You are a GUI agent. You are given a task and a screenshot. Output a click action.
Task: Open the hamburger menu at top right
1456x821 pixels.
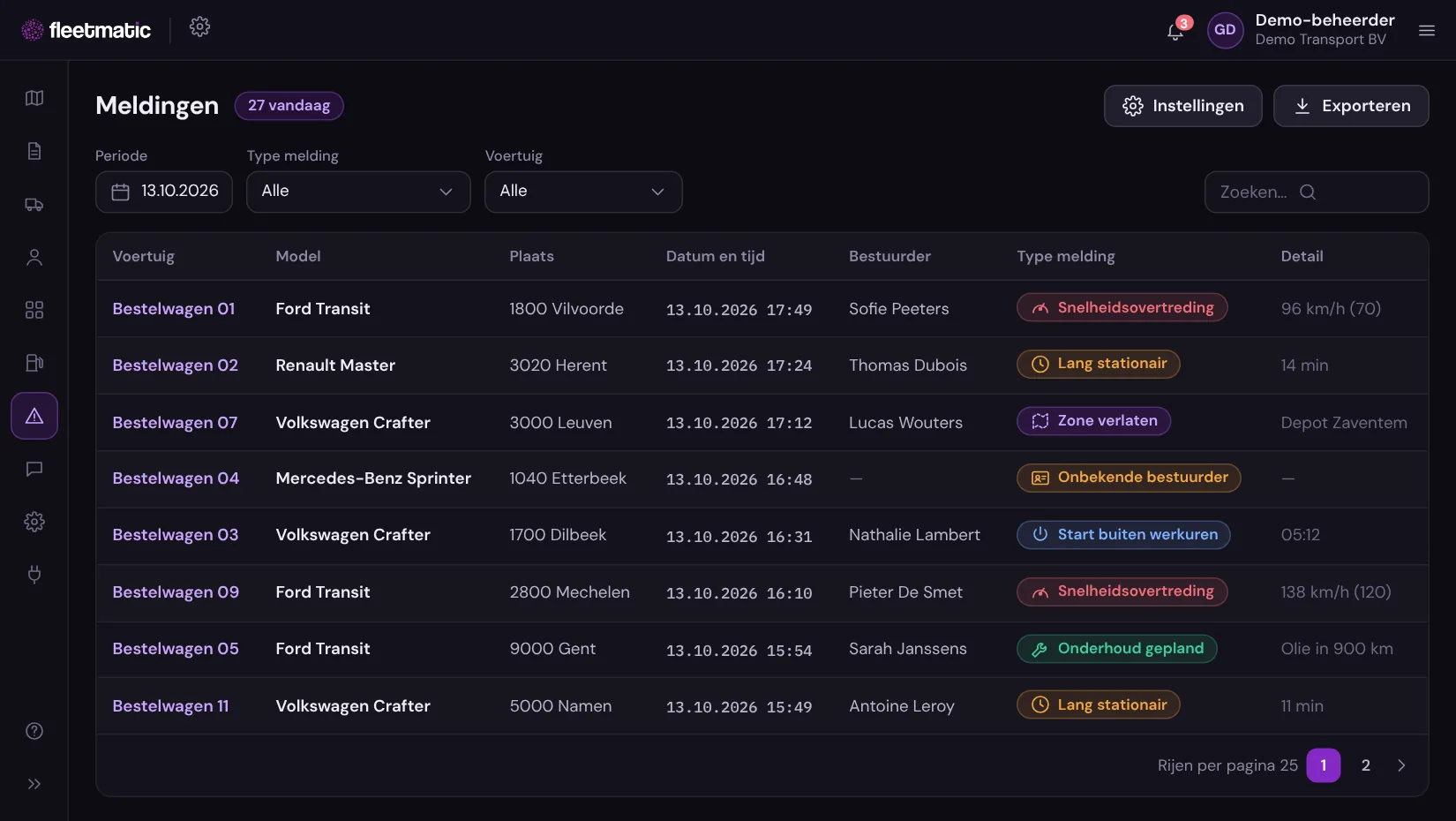(x=1427, y=30)
